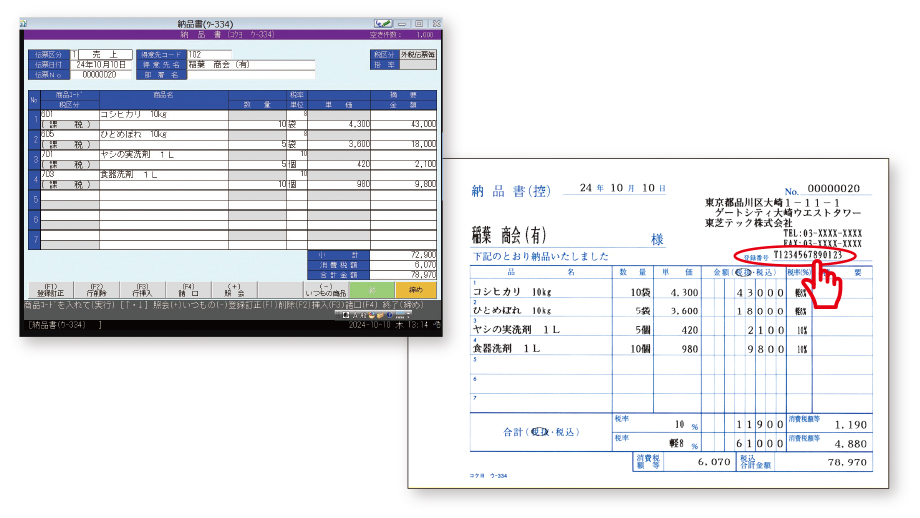Click product code 801 in row 1
920x518 pixels.
pyautogui.click(x=47, y=114)
